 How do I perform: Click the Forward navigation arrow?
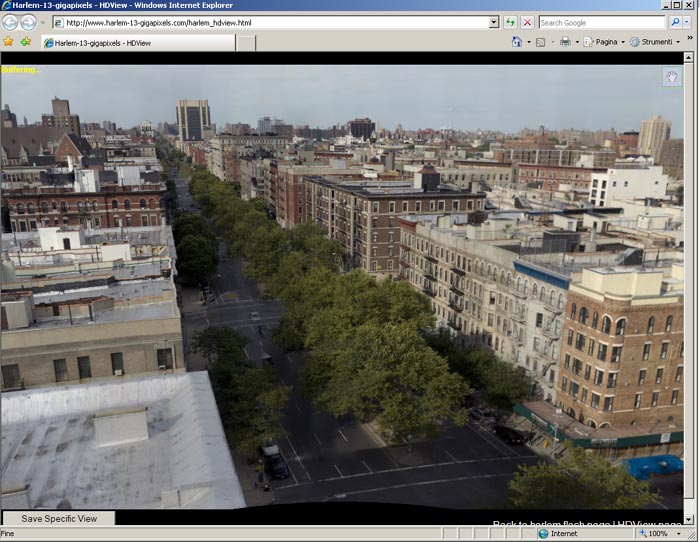(29, 22)
